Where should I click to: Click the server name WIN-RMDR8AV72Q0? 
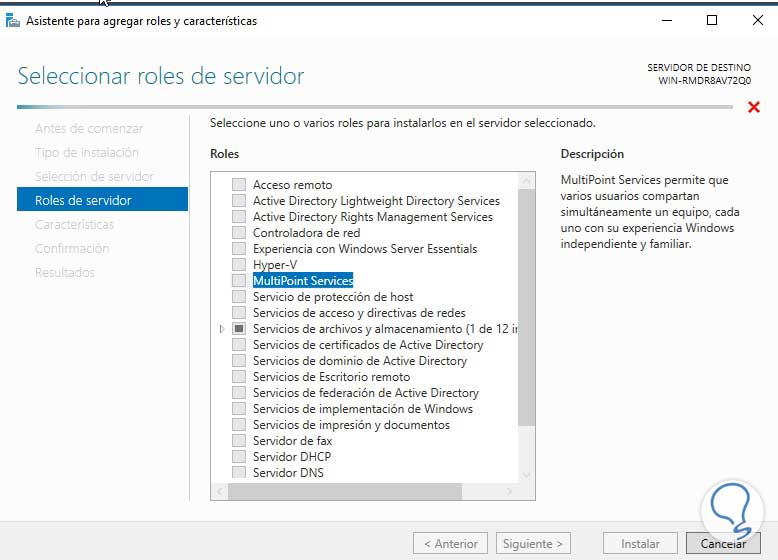click(x=705, y=80)
